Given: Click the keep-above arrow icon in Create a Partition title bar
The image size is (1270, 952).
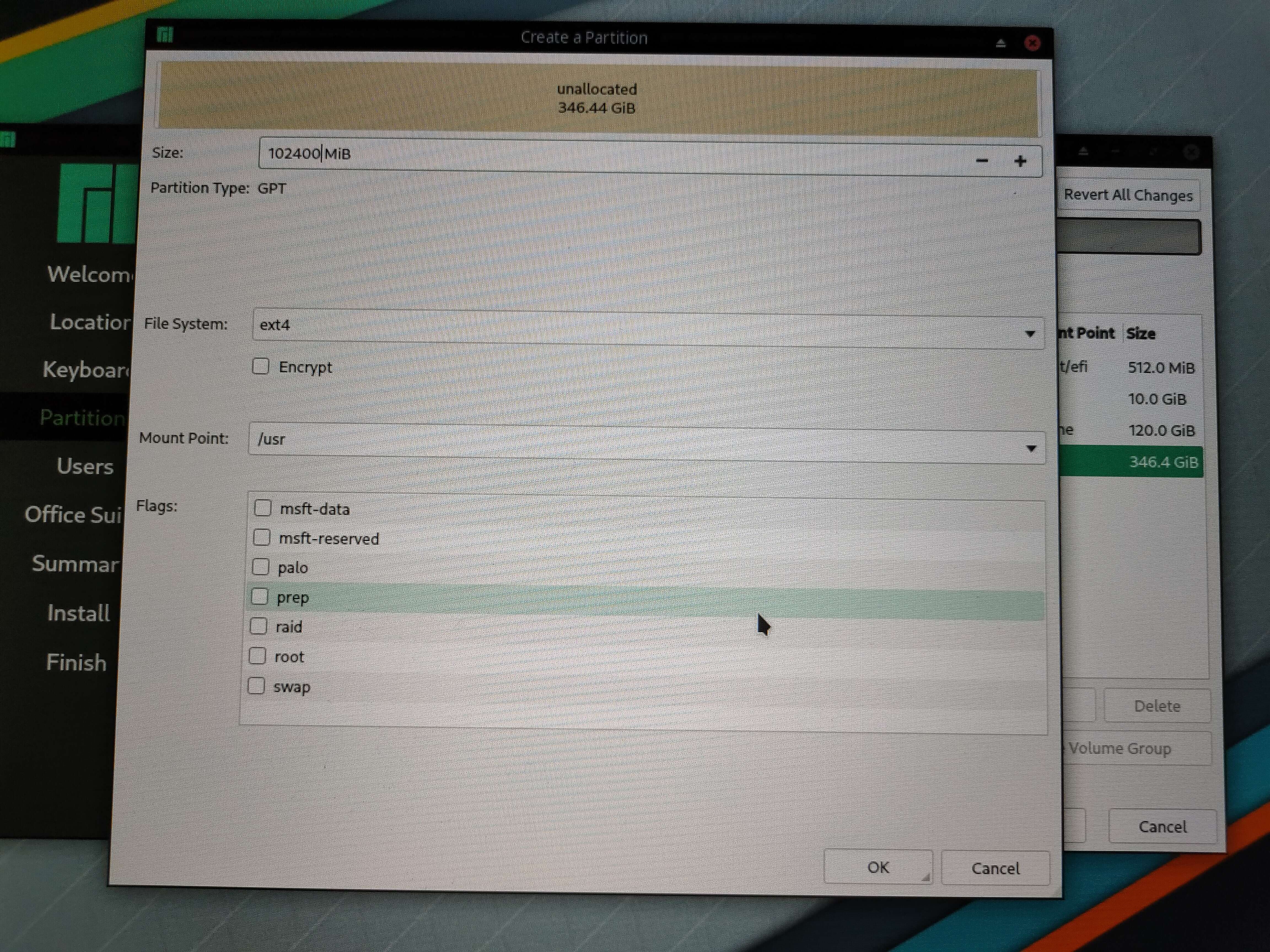Looking at the screenshot, I should point(1001,43).
